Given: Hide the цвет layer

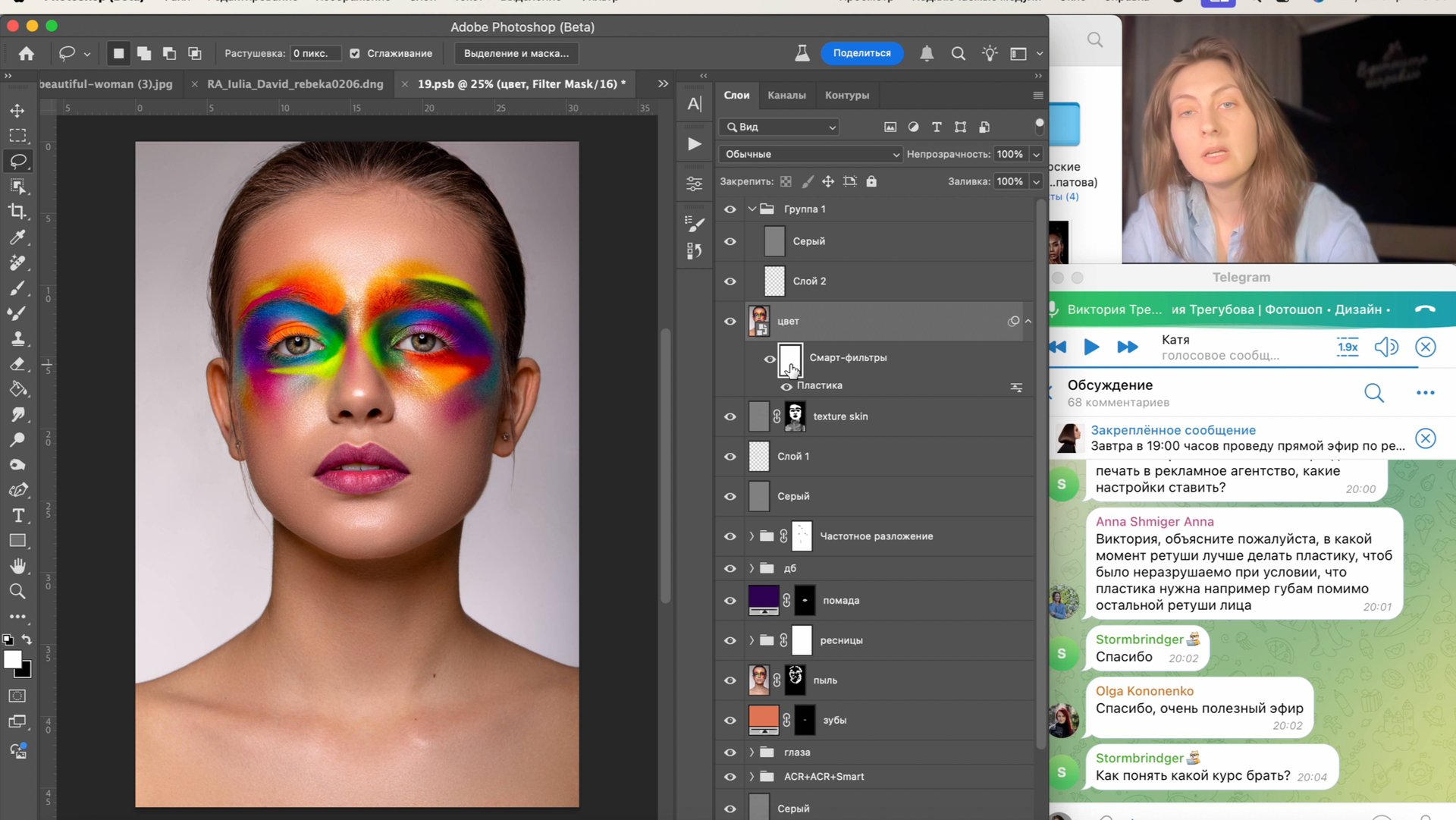Looking at the screenshot, I should (x=730, y=322).
